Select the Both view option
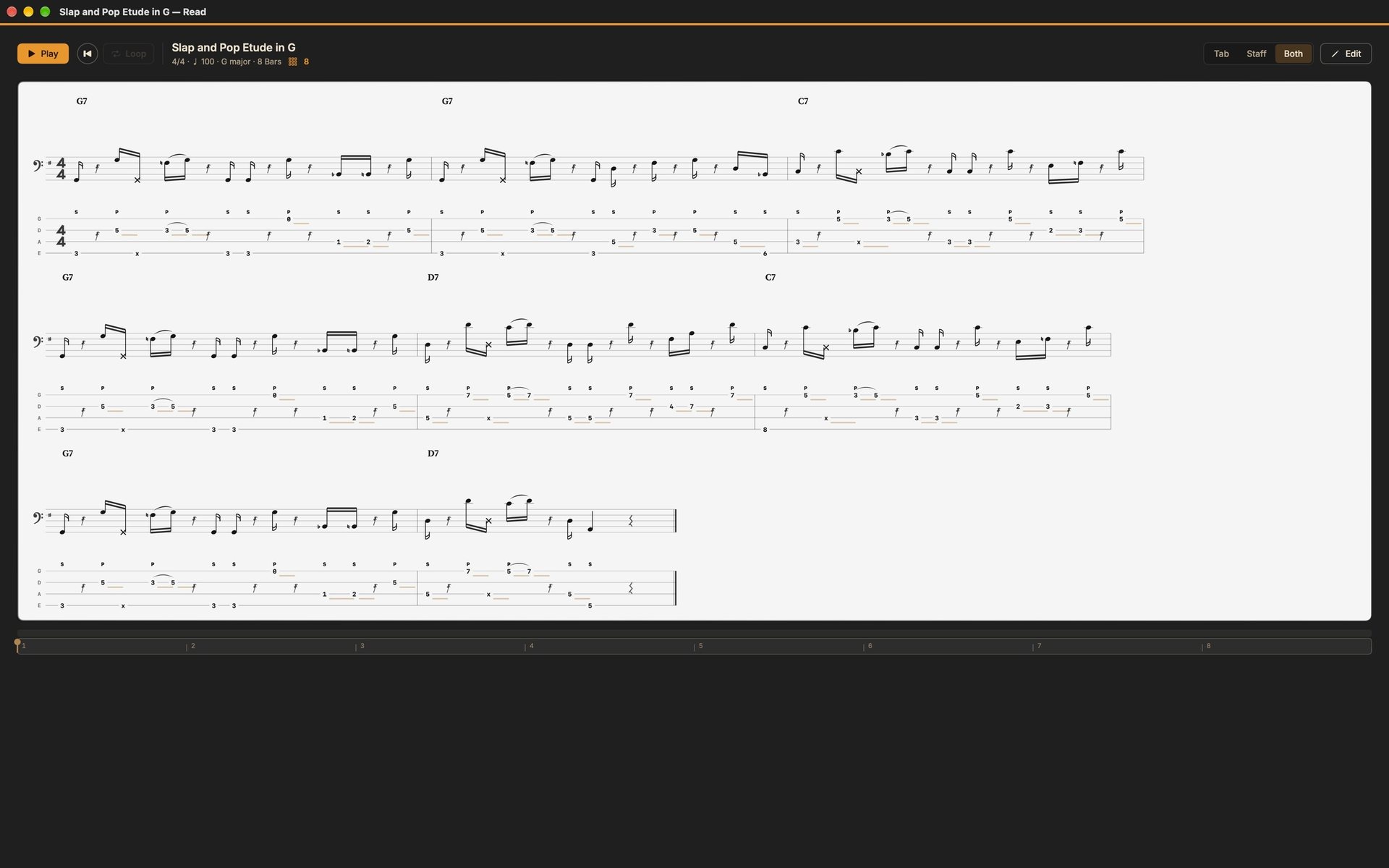 tap(1293, 54)
